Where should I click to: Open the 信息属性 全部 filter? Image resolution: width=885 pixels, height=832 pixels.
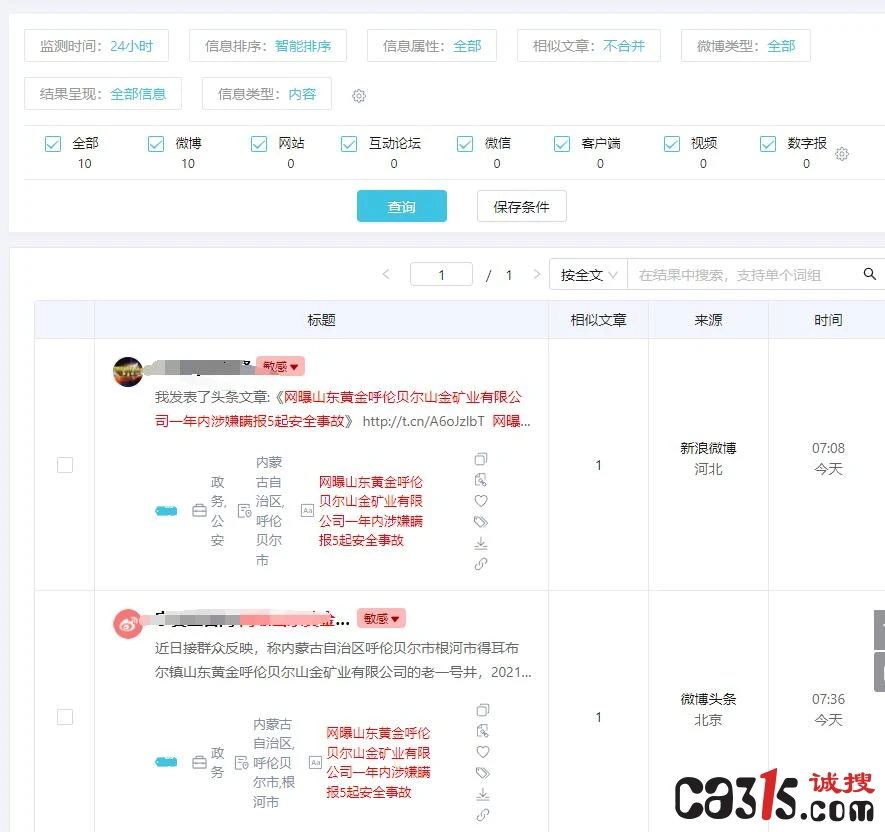point(432,46)
